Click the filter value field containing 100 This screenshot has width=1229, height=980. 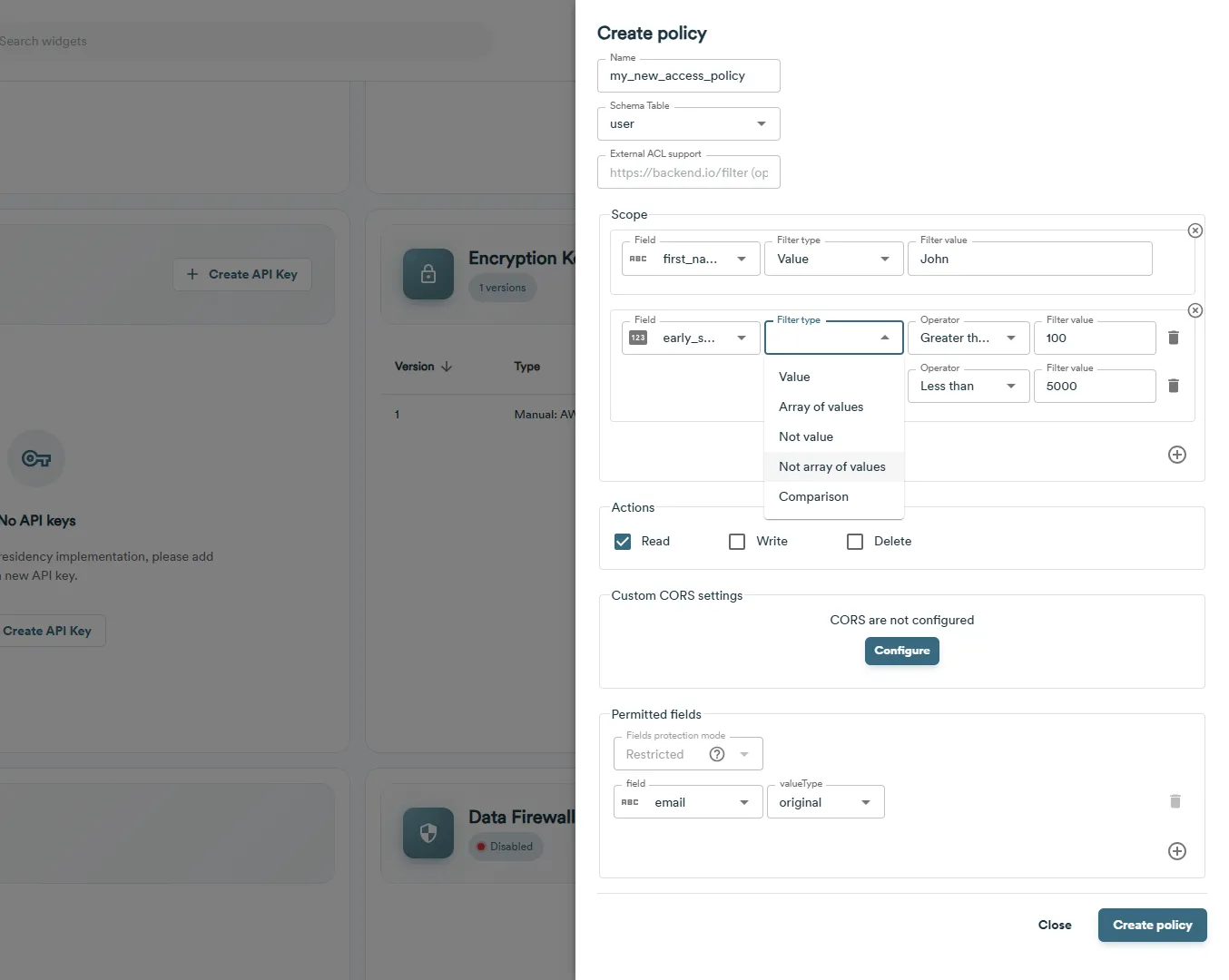(x=1095, y=338)
